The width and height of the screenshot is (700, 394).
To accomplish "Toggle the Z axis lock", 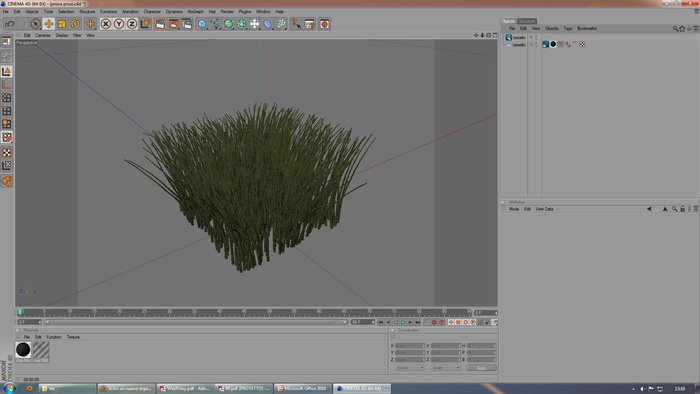I will pos(132,24).
